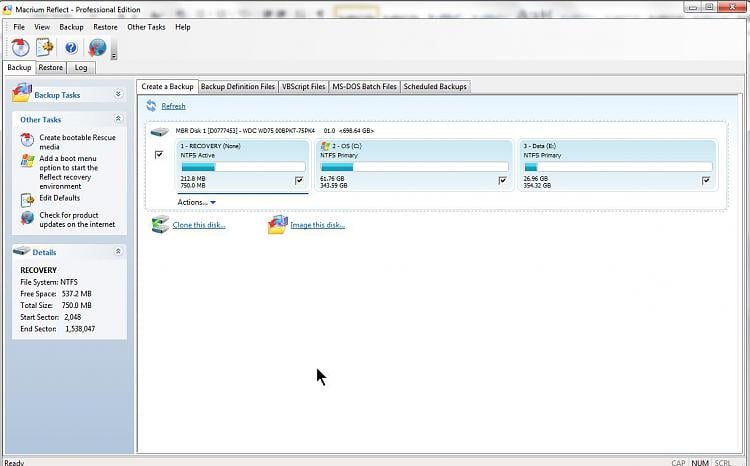Click the Edit Defaults toolbar icon
This screenshot has height=466, width=750.
coord(44,47)
